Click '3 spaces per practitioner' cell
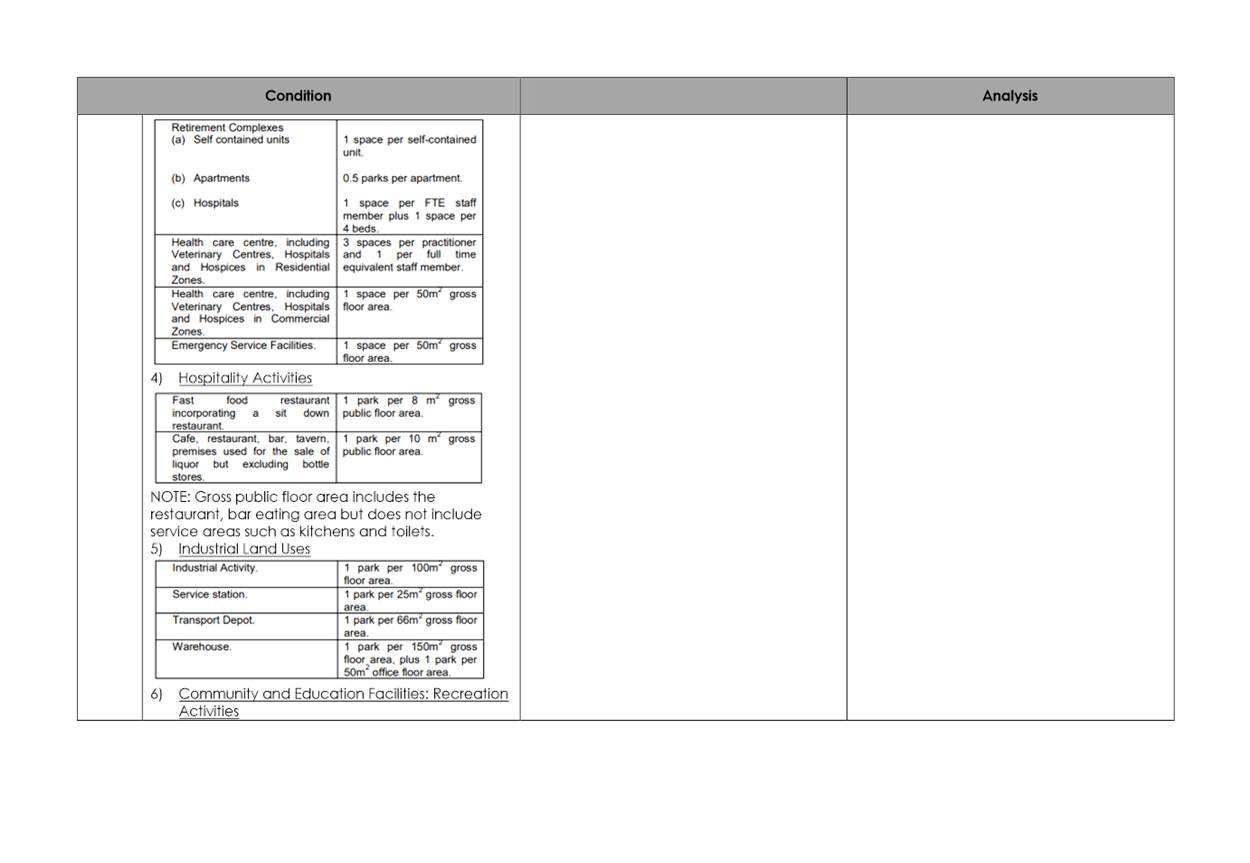This screenshot has width=1250, height=863. pos(409,261)
